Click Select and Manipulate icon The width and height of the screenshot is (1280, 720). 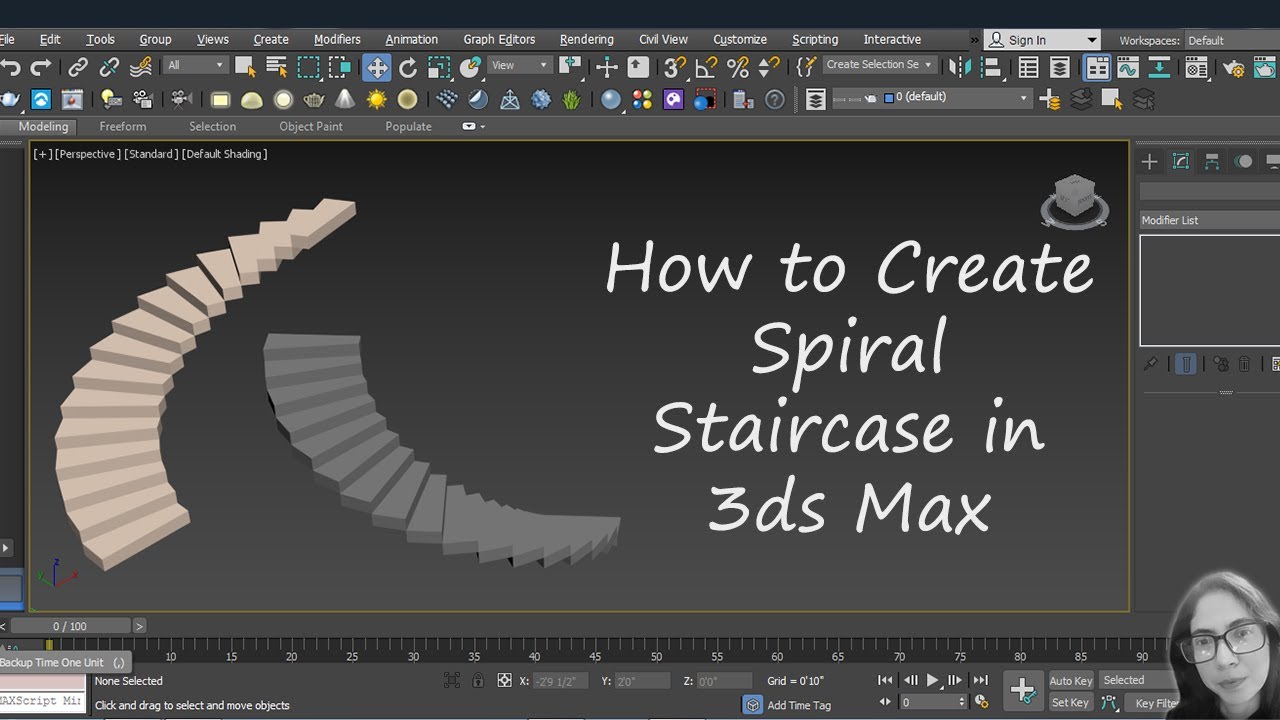coord(607,68)
